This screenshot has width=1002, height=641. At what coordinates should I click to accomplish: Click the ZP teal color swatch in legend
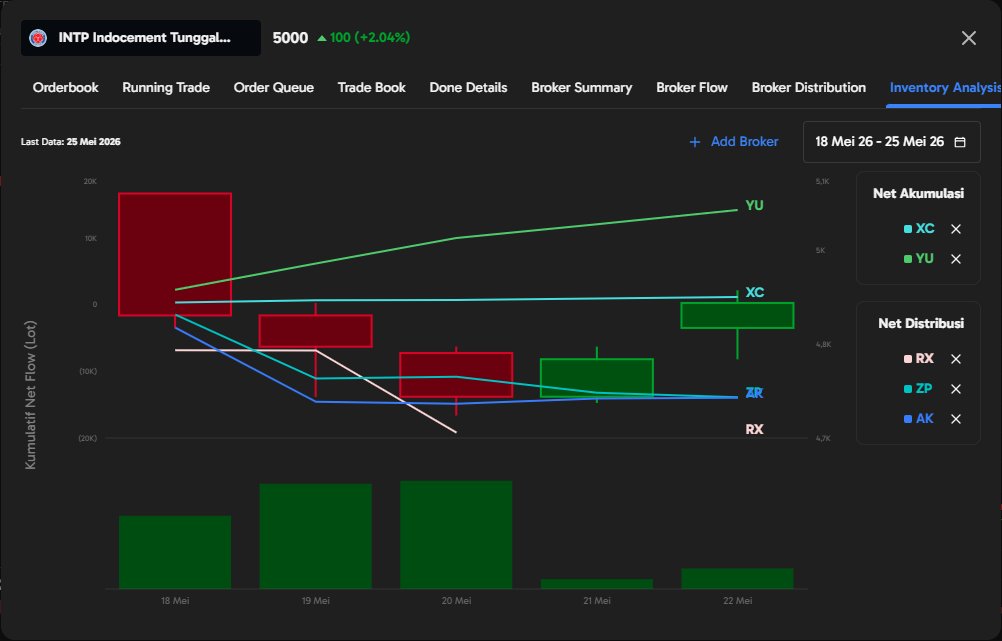907,389
